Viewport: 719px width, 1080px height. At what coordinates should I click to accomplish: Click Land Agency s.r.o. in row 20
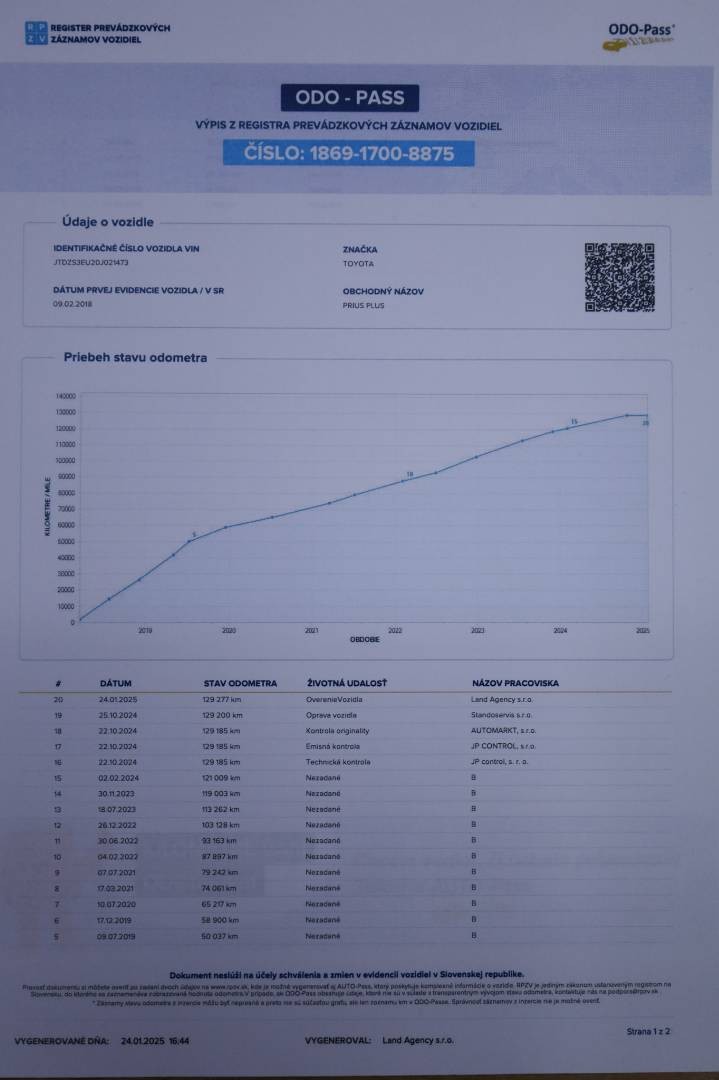[501, 699]
